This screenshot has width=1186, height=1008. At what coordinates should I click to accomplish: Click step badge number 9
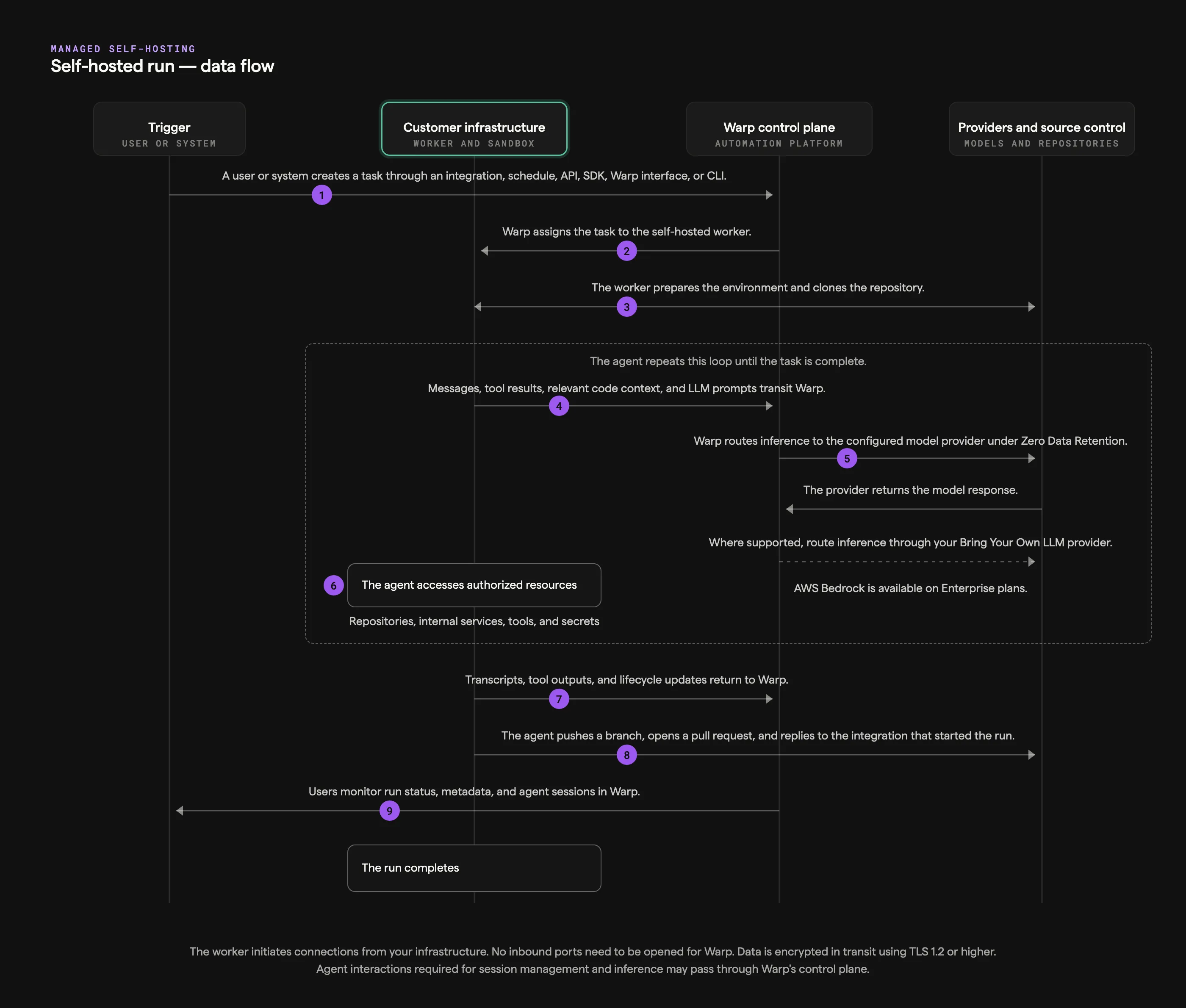click(389, 811)
